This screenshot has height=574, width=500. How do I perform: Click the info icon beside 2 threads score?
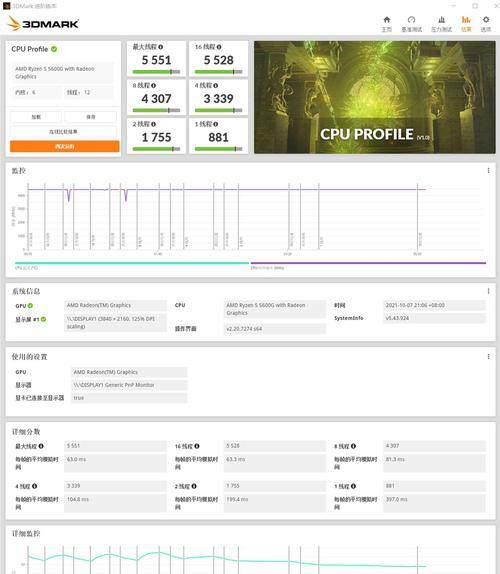tap(153, 124)
